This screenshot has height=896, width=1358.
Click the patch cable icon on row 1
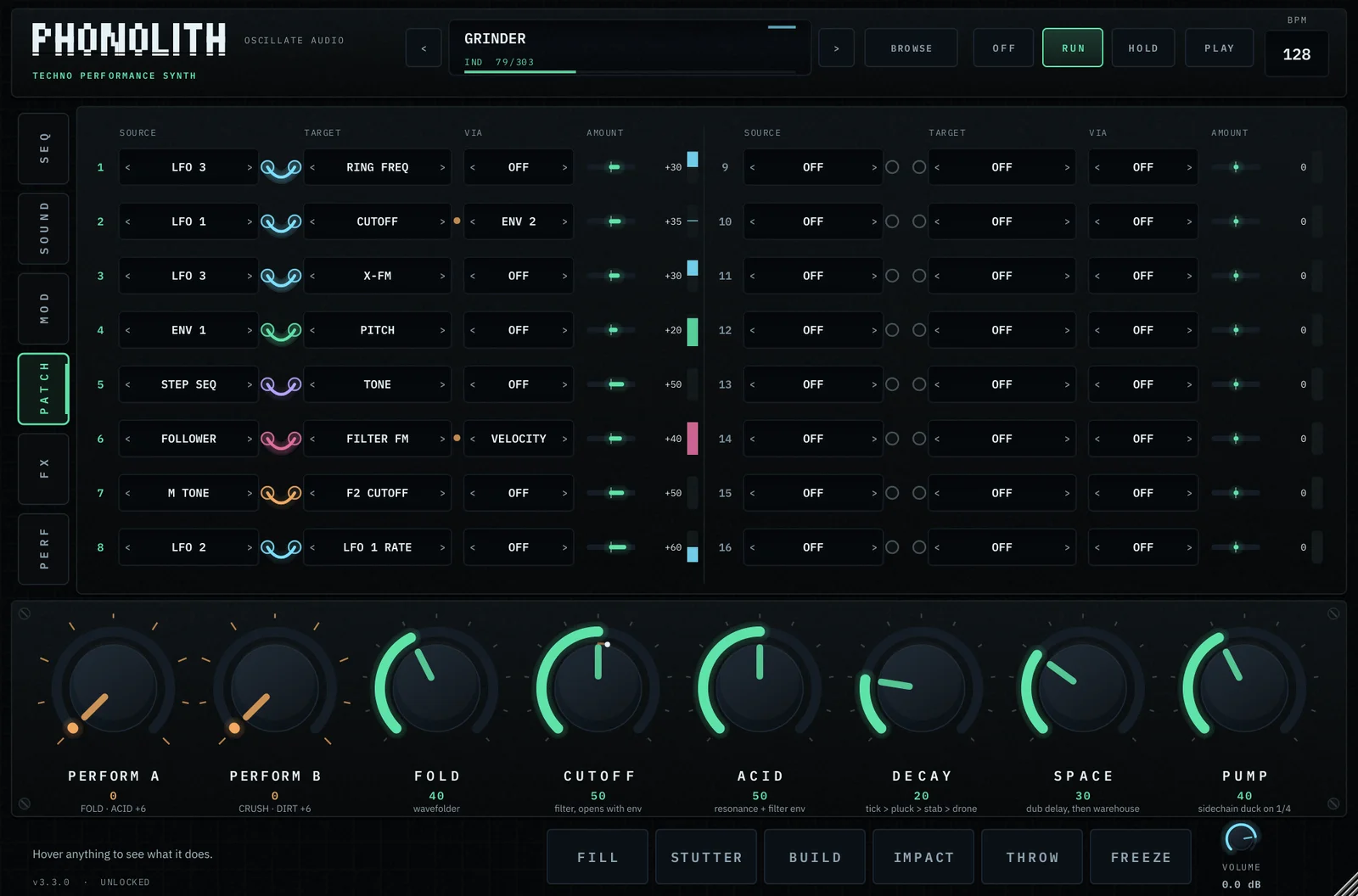pyautogui.click(x=281, y=169)
